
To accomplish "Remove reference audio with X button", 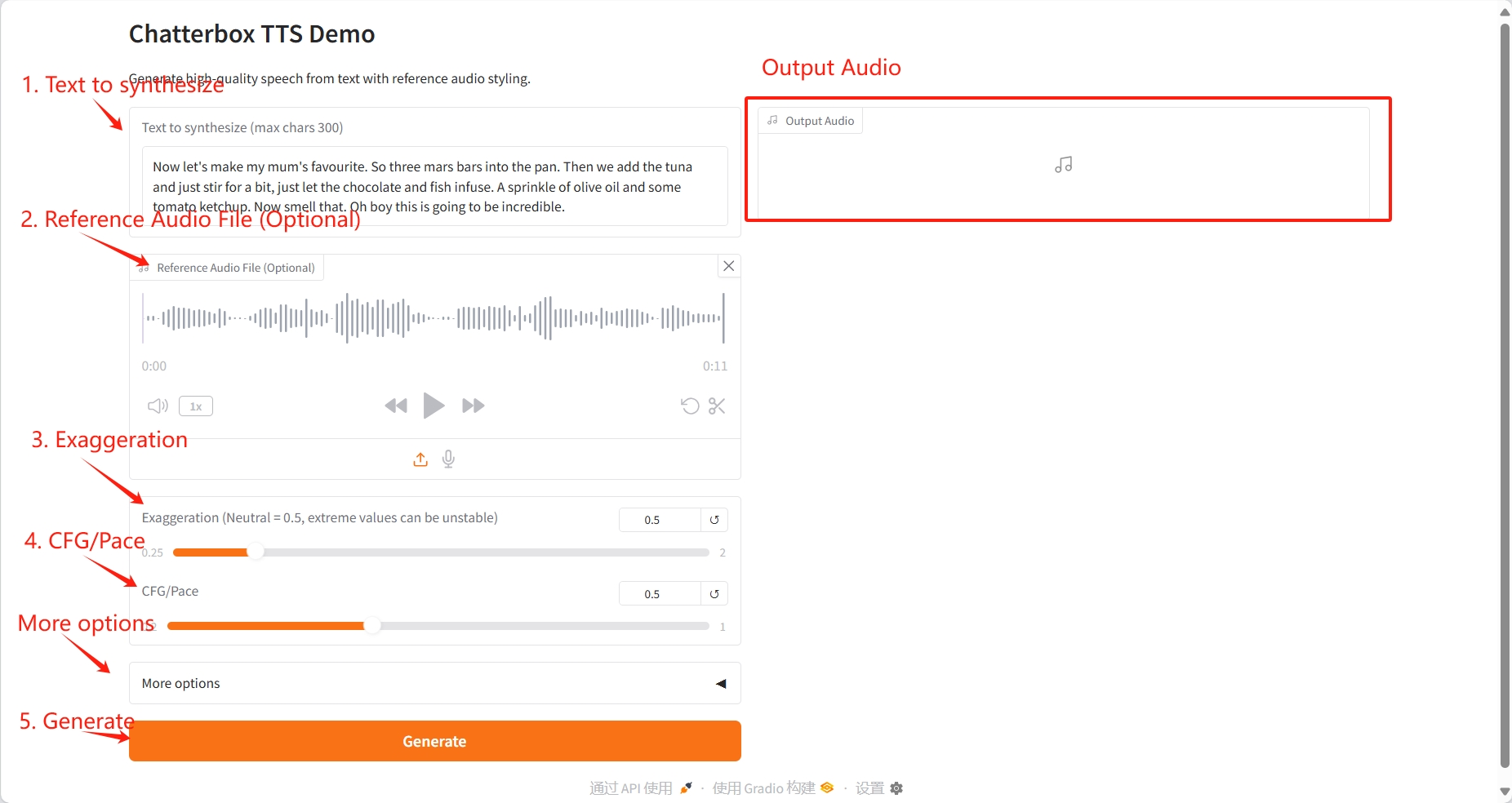I will pos(729,266).
